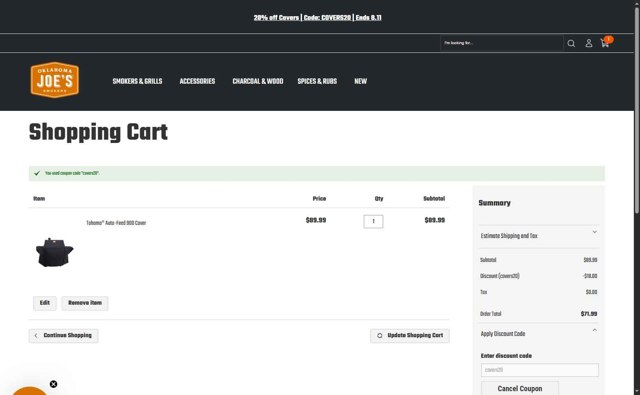This screenshot has width=640, height=395.
Task: Click the Oklahoma Joe's logo
Action: coord(55,80)
